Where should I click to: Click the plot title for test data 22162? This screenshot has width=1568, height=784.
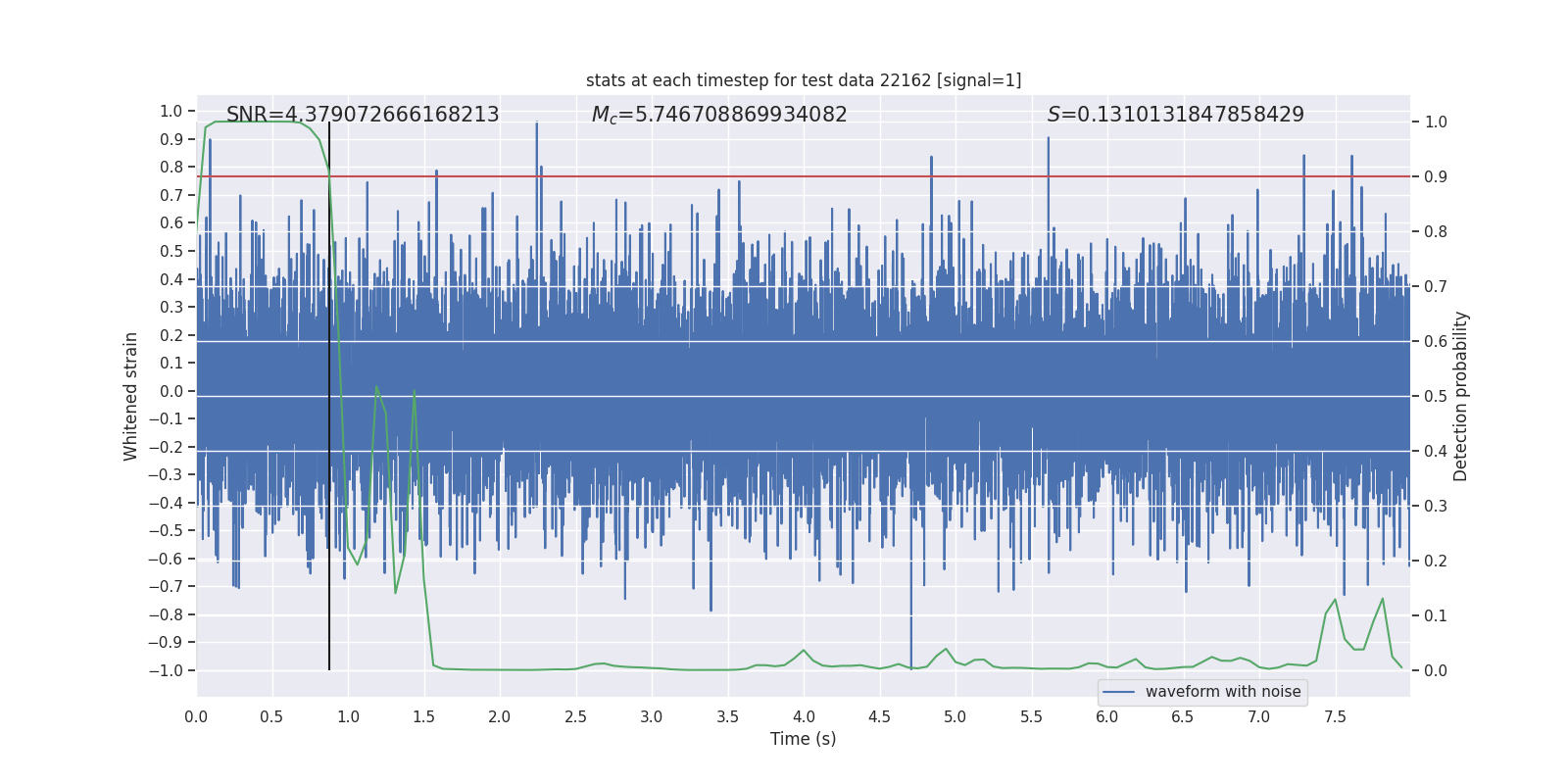804,80
